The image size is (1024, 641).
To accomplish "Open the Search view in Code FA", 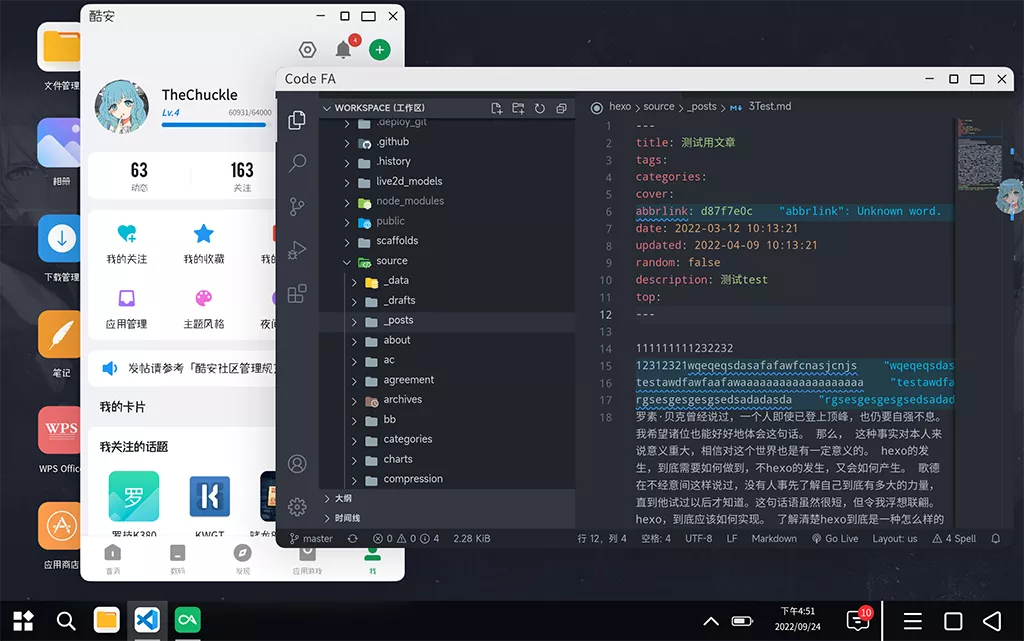I will tap(297, 163).
